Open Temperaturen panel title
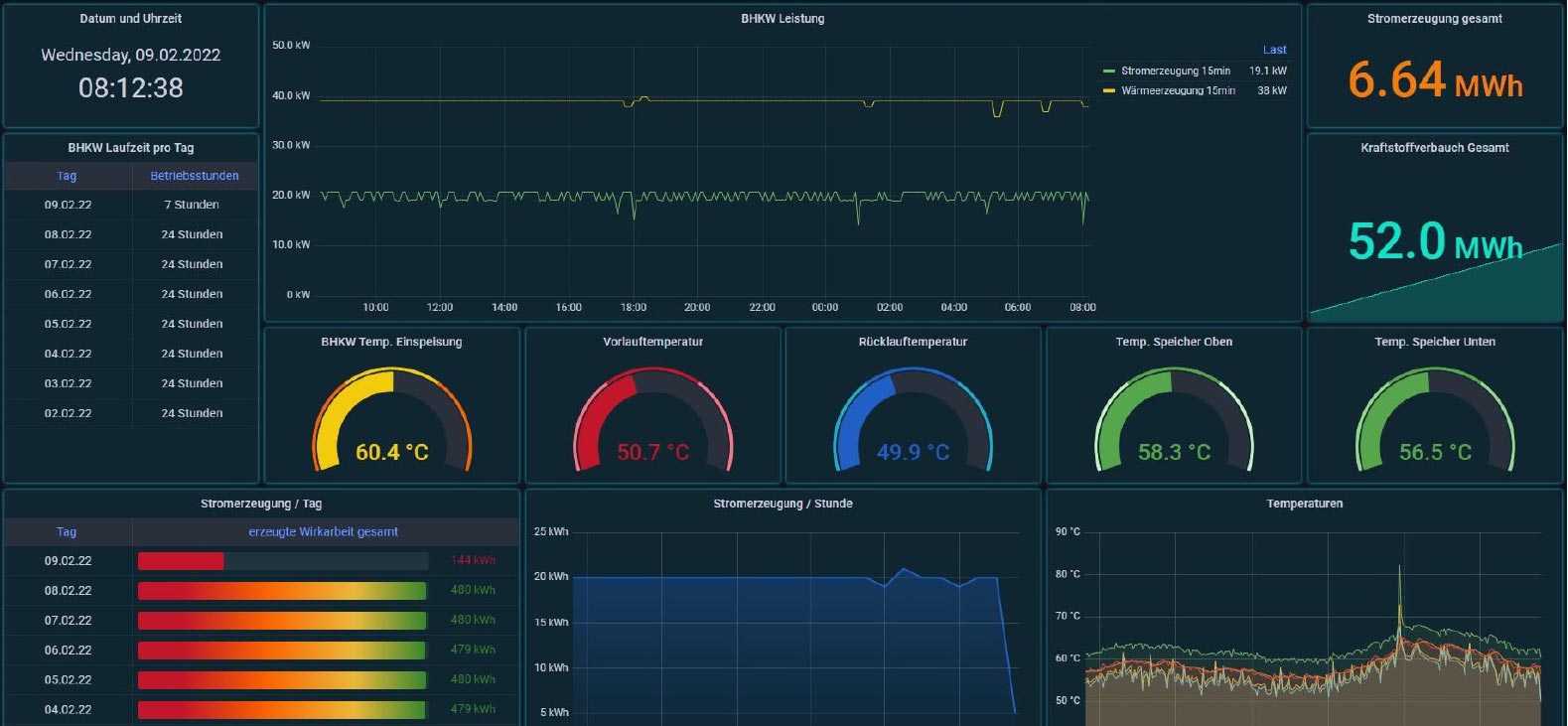 coord(1304,504)
